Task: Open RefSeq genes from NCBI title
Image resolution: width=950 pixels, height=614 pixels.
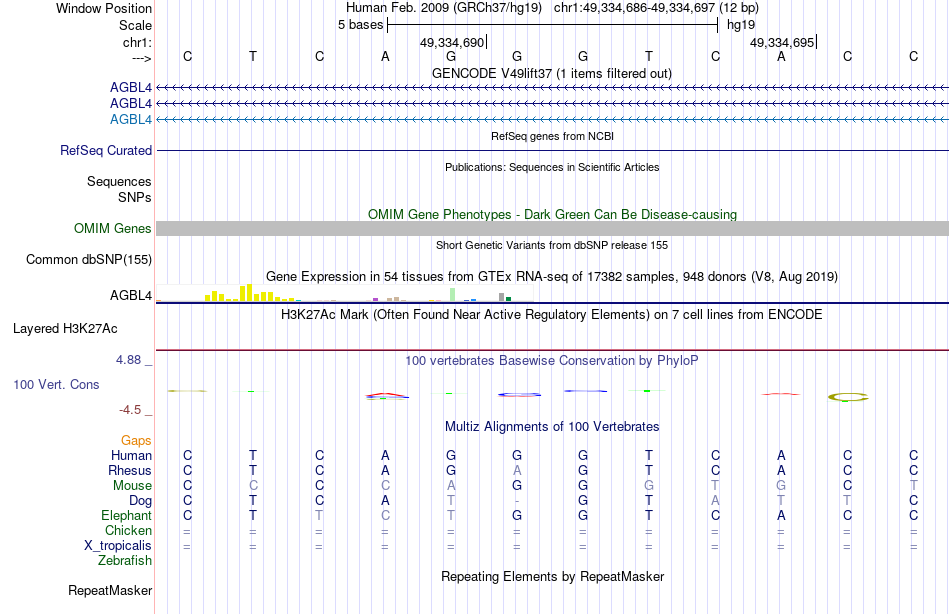Action: coord(552,136)
